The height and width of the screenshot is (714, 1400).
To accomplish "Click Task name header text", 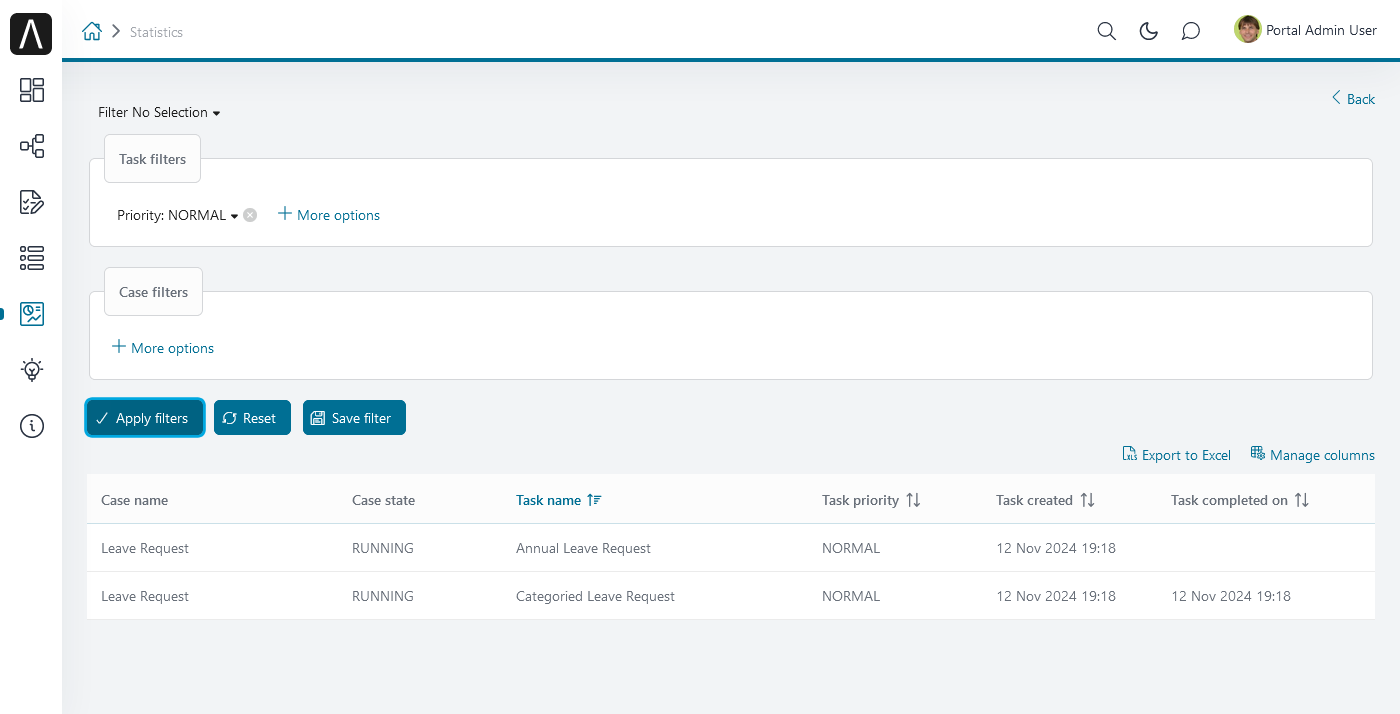I will [x=548, y=500].
